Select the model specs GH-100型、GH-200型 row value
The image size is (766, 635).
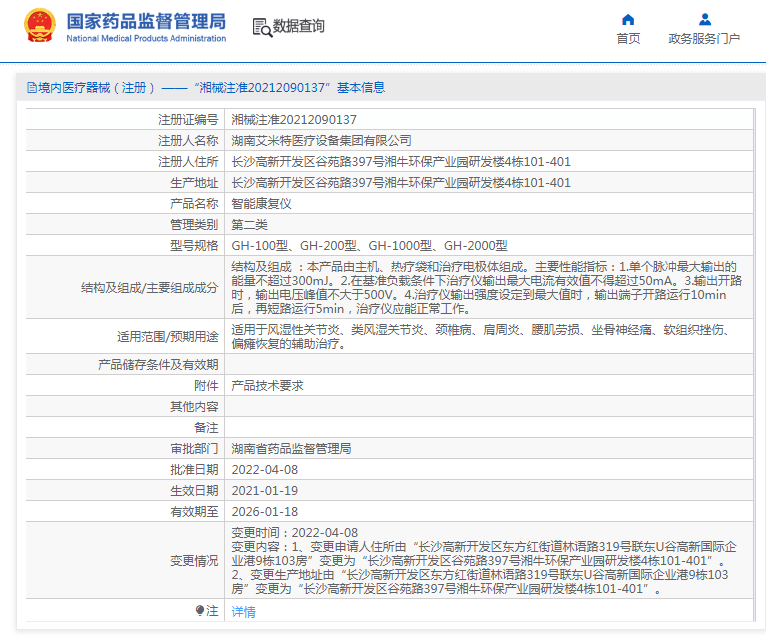tap(369, 246)
